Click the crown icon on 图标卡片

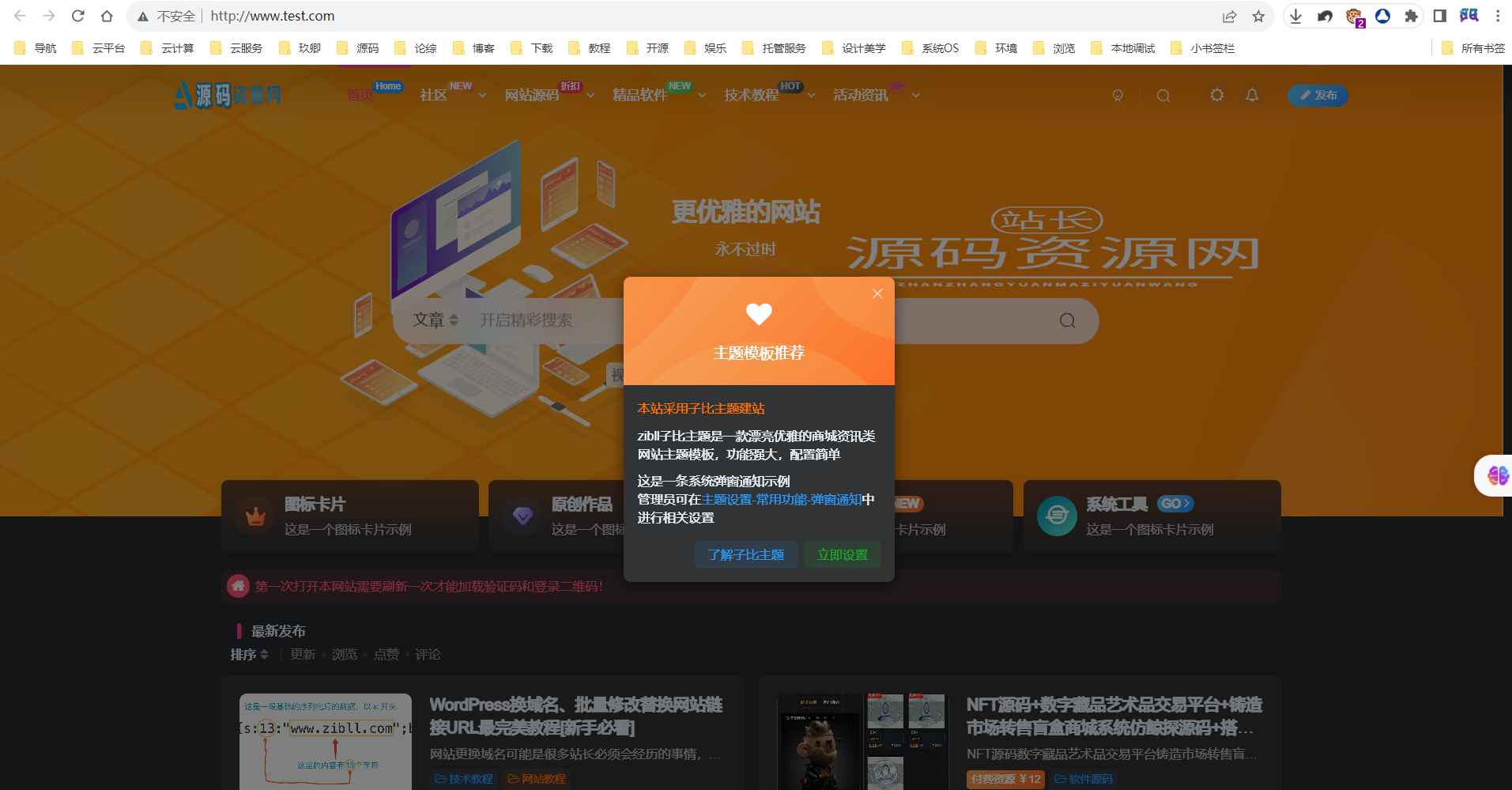click(x=255, y=516)
